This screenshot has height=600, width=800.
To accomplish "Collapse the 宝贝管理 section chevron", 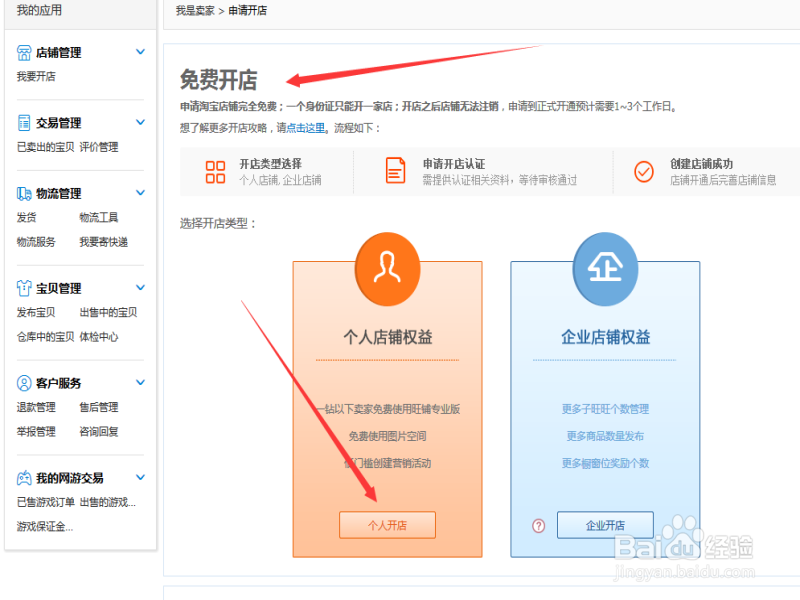I will [x=140, y=288].
